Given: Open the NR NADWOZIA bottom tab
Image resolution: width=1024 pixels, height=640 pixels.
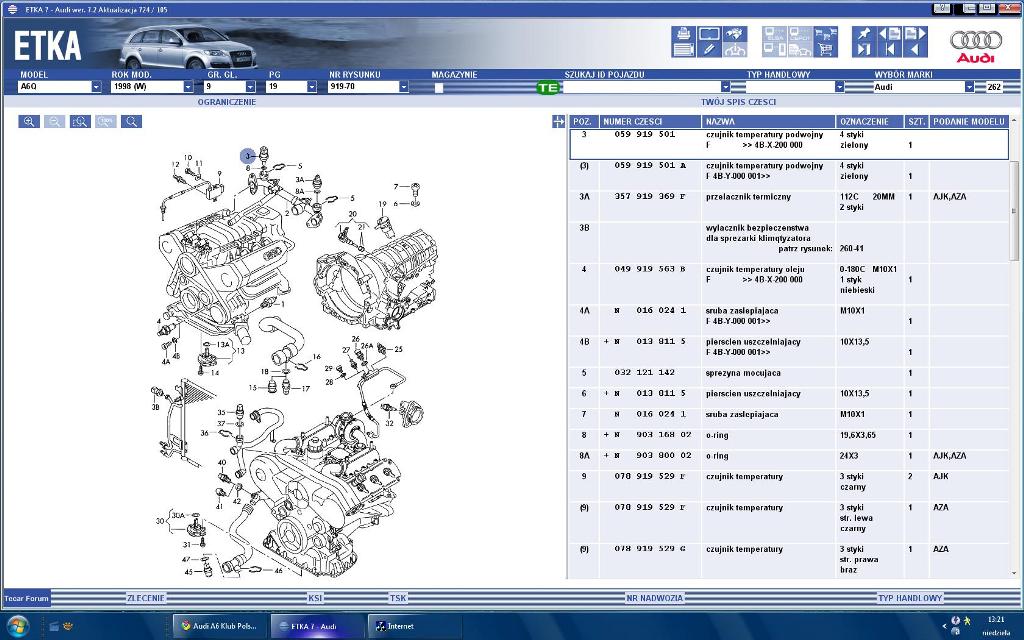Looking at the screenshot, I should [x=654, y=598].
